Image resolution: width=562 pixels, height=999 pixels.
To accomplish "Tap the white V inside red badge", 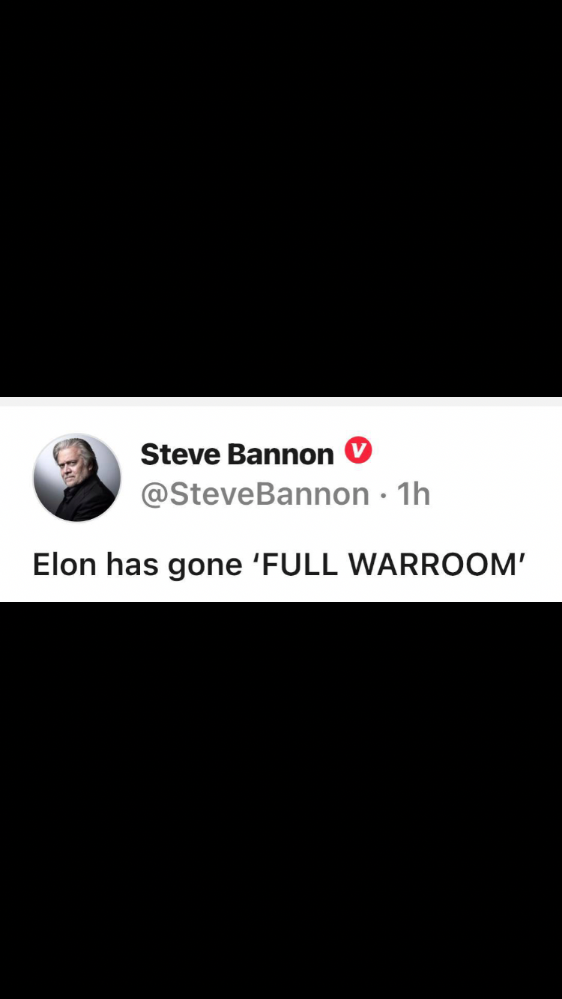I will pyautogui.click(x=358, y=450).
